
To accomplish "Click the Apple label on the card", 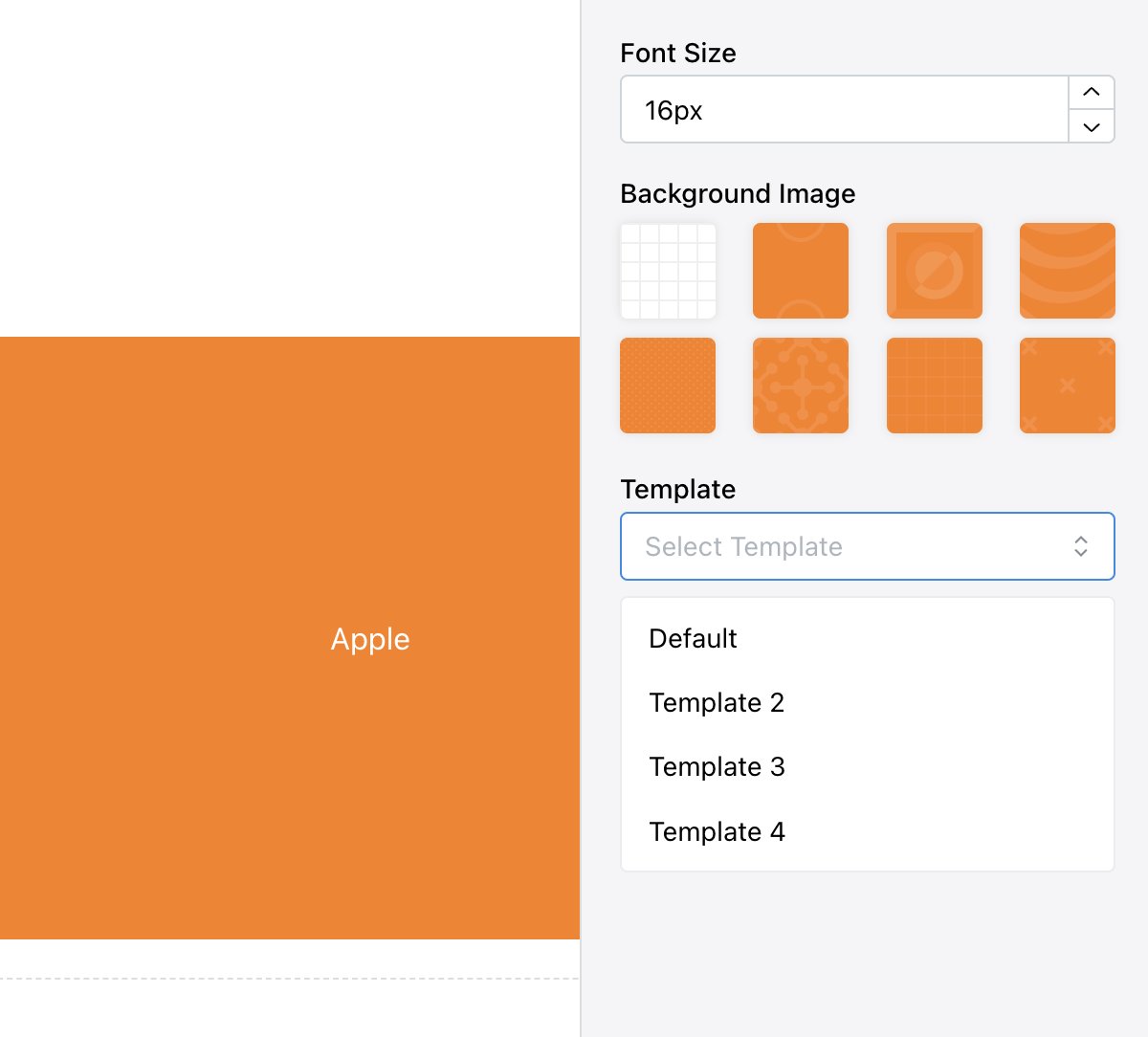I will [369, 638].
